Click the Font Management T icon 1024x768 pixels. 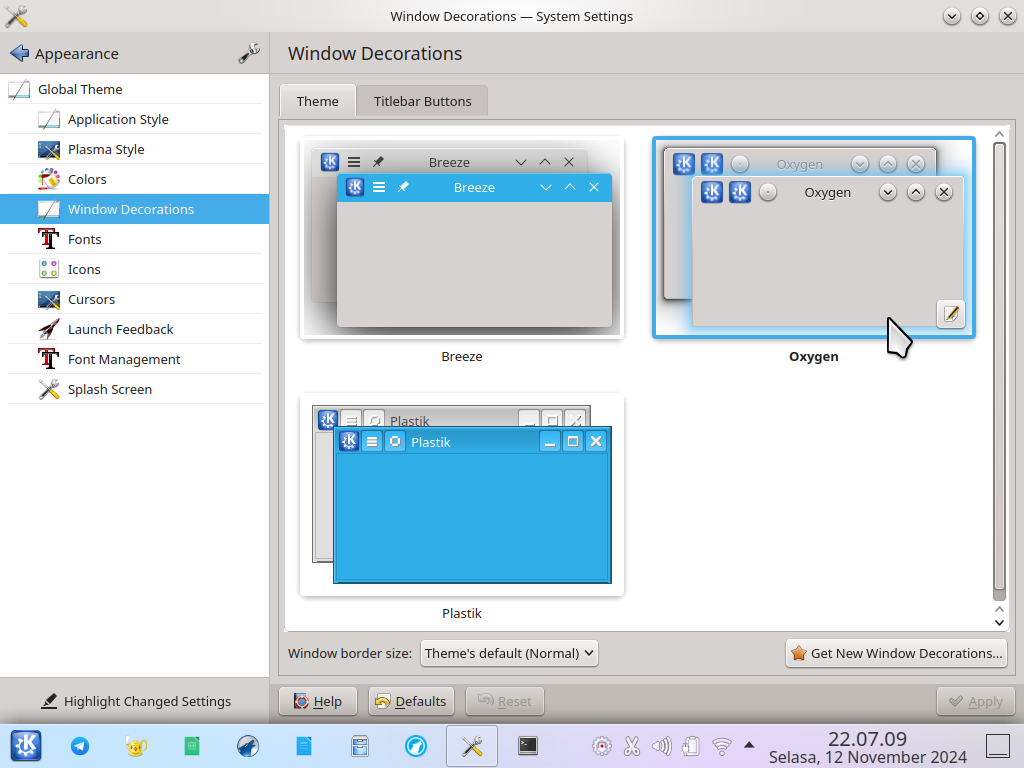click(49, 360)
